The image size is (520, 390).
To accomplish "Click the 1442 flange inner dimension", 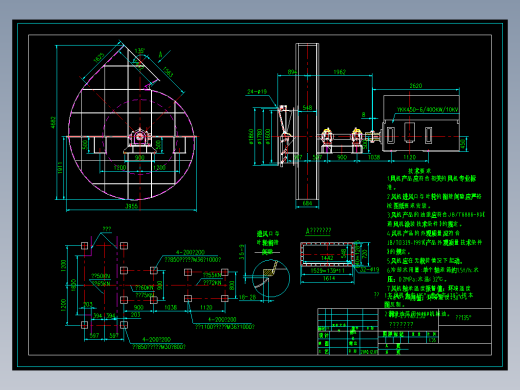I will (327, 258).
